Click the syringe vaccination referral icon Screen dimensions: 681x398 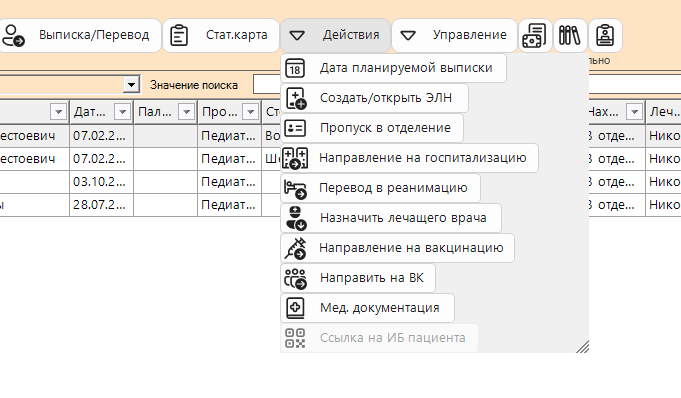pos(295,248)
